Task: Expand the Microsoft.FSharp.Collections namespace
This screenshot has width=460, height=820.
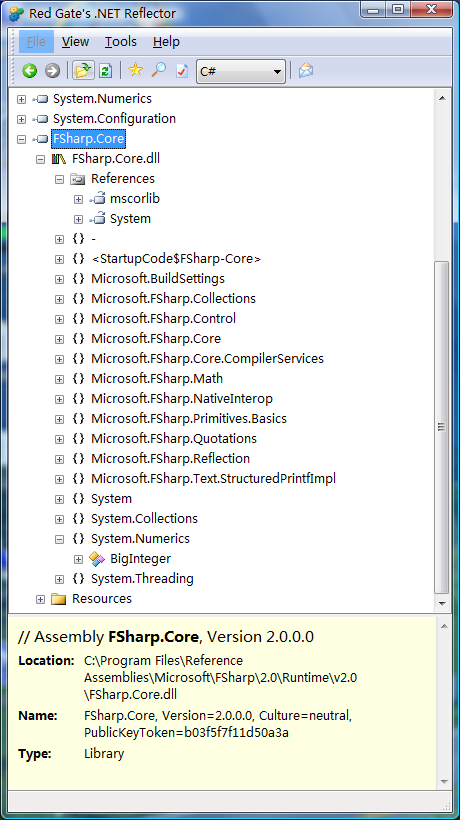Action: 60,299
